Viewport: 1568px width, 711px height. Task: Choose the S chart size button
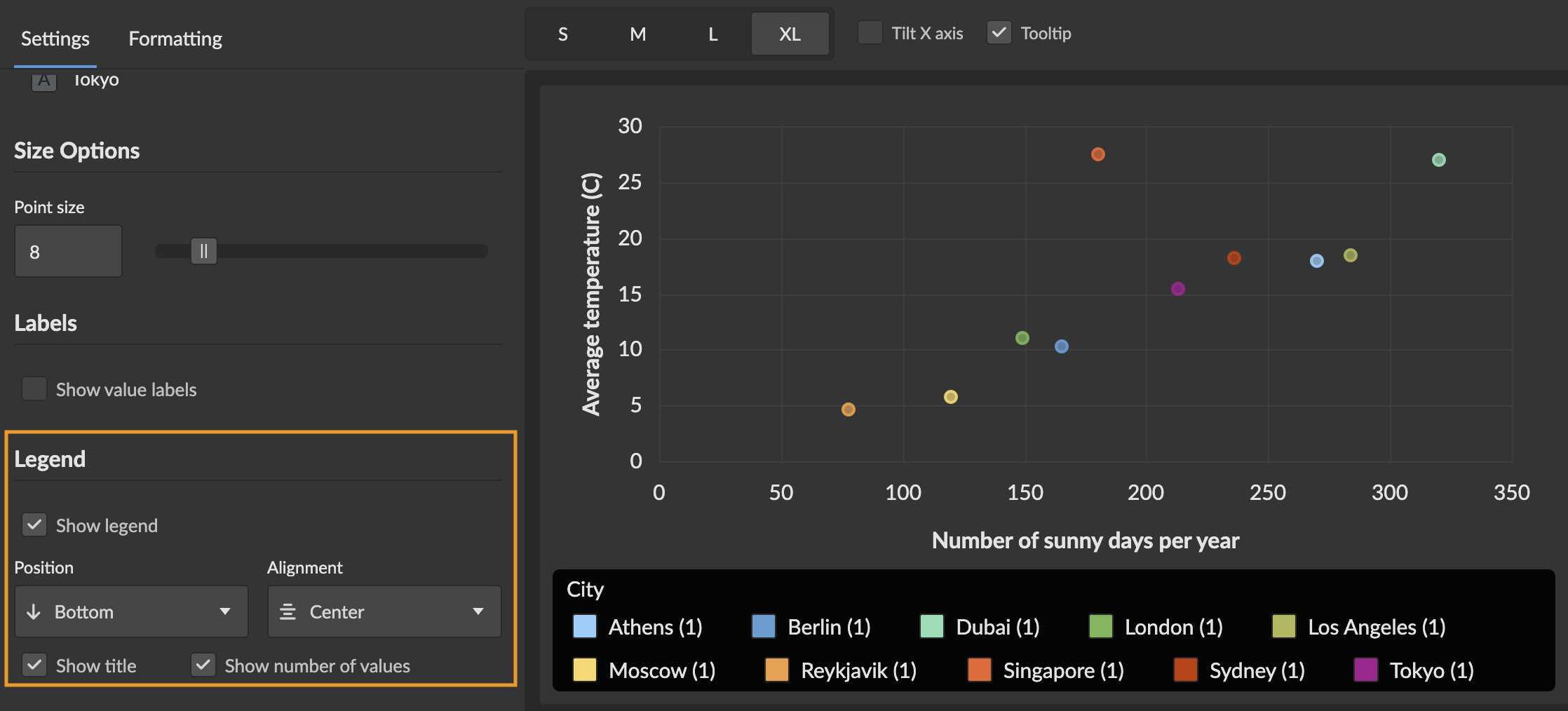(x=562, y=34)
